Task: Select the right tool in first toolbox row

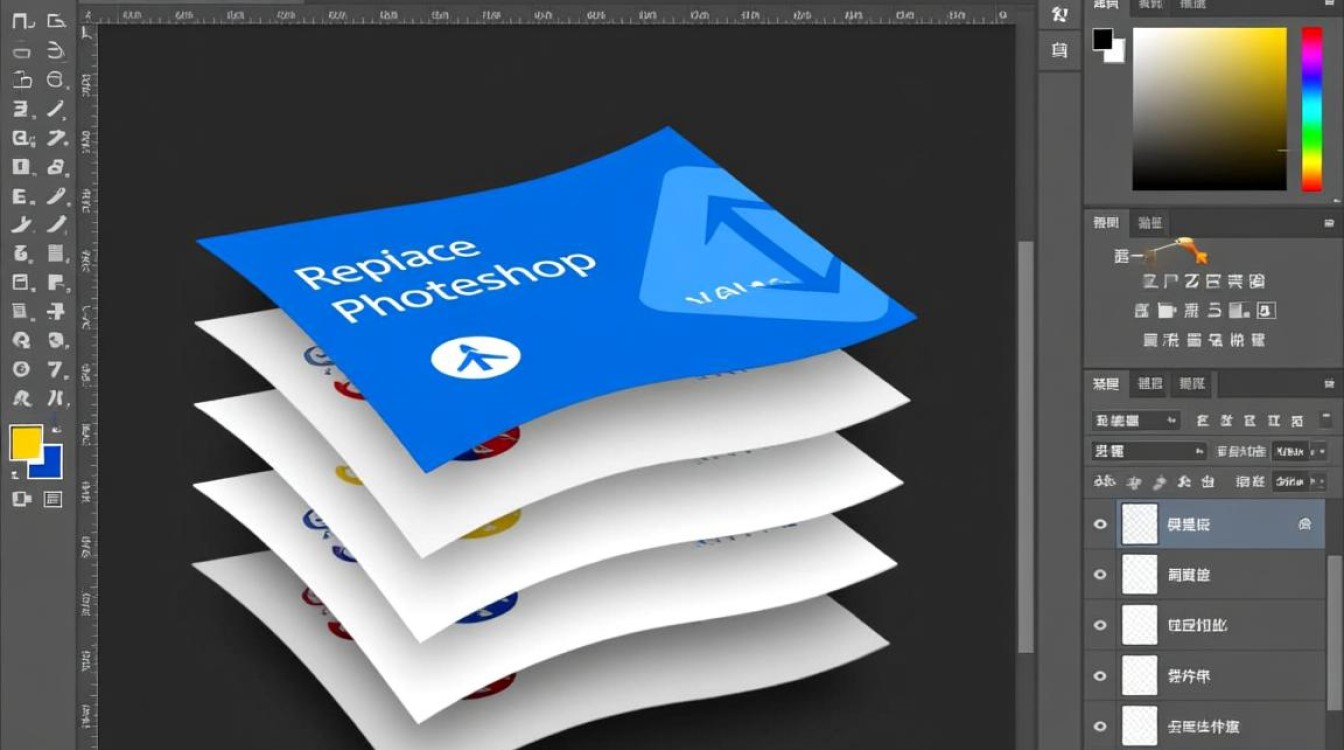Action: coord(56,20)
